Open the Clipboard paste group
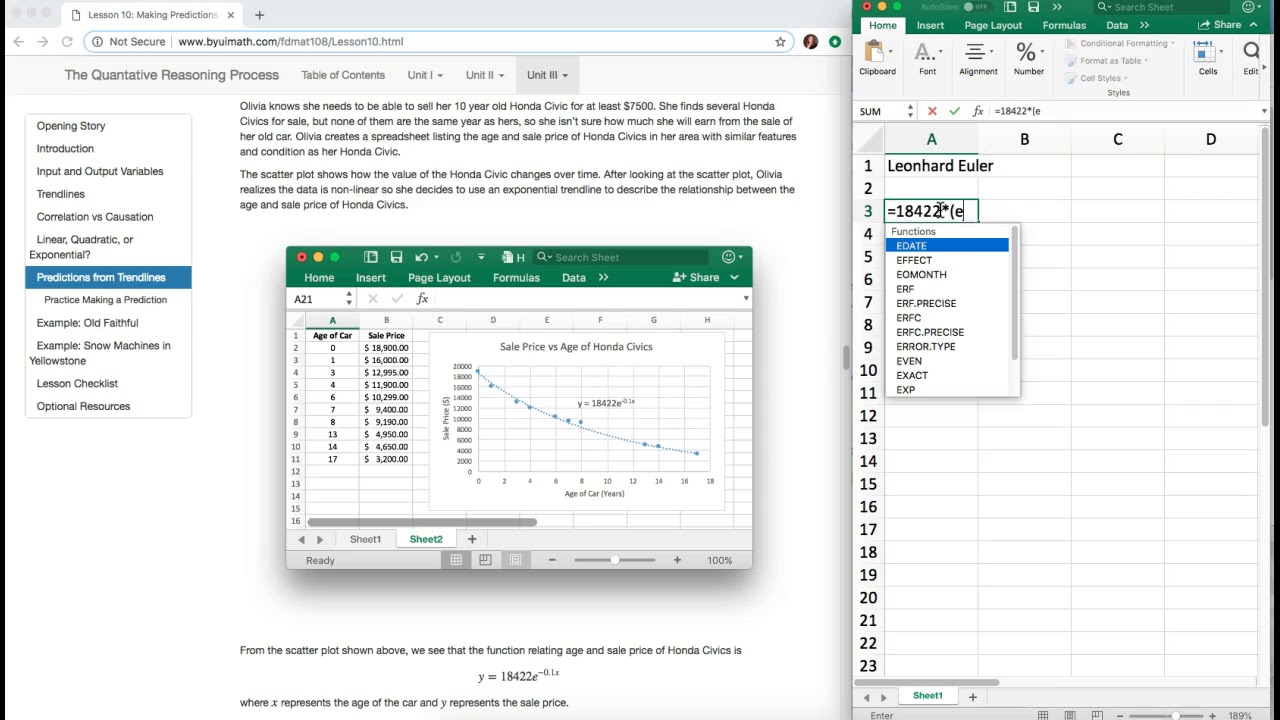Screen dimensions: 1280x720 click(x=877, y=57)
